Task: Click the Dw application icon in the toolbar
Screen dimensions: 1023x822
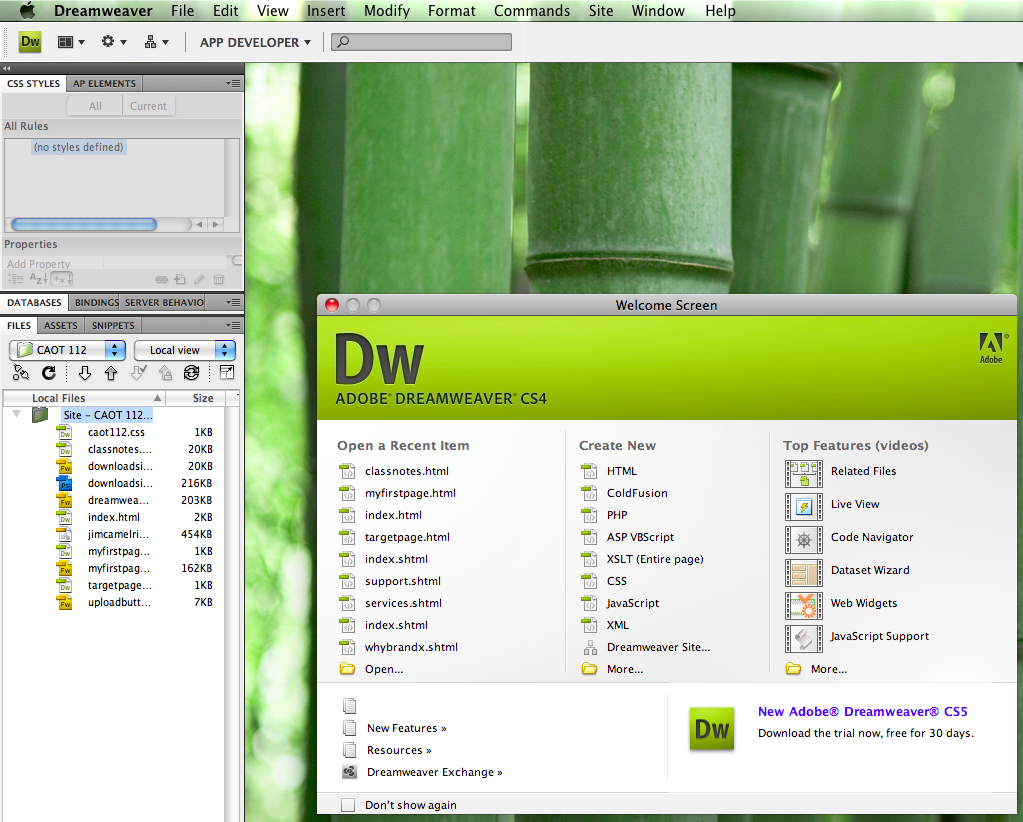Action: 30,42
